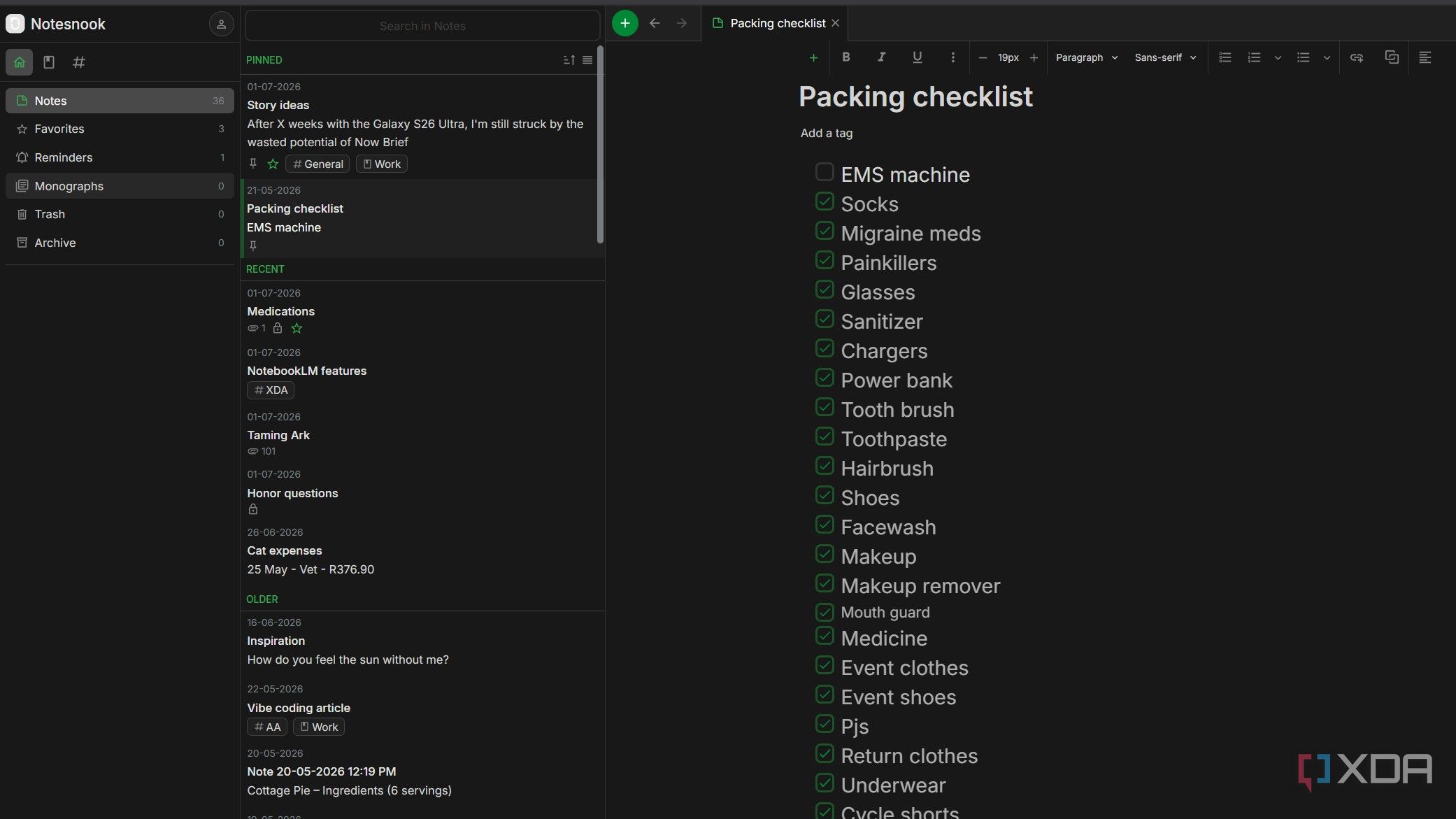Open Trash in the sidebar

[120, 214]
